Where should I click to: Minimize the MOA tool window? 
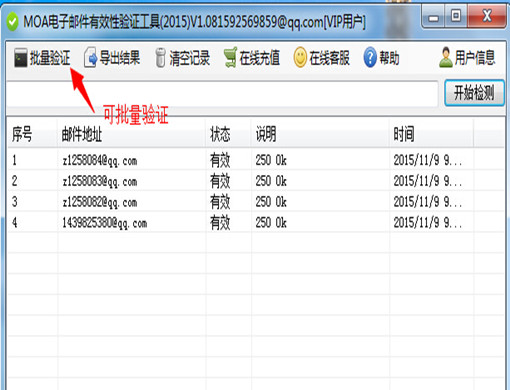(433, 16)
